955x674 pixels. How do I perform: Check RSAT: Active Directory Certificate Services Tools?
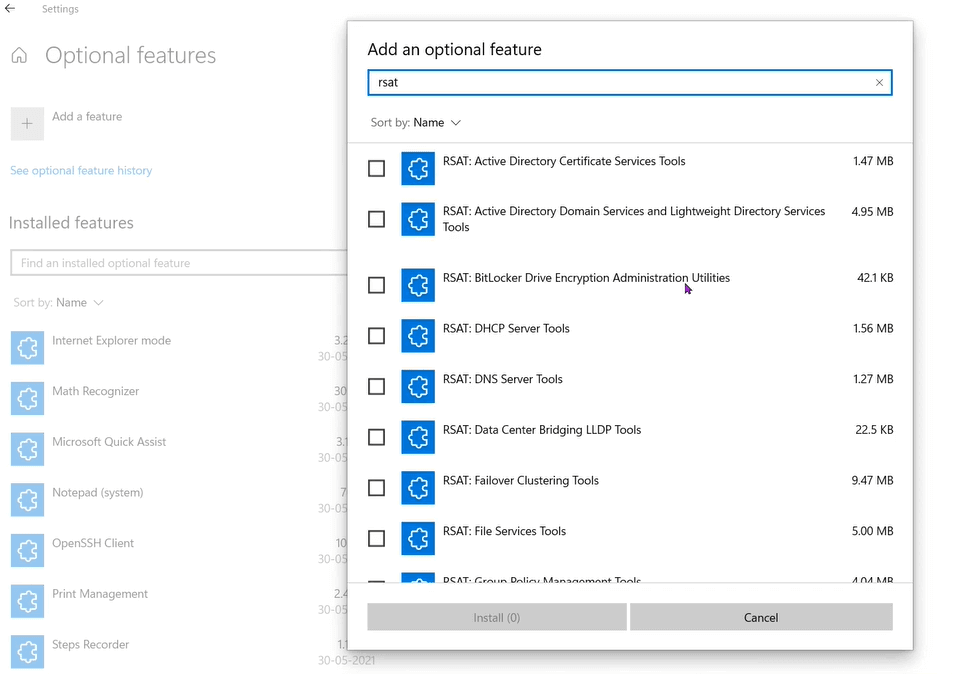click(376, 169)
